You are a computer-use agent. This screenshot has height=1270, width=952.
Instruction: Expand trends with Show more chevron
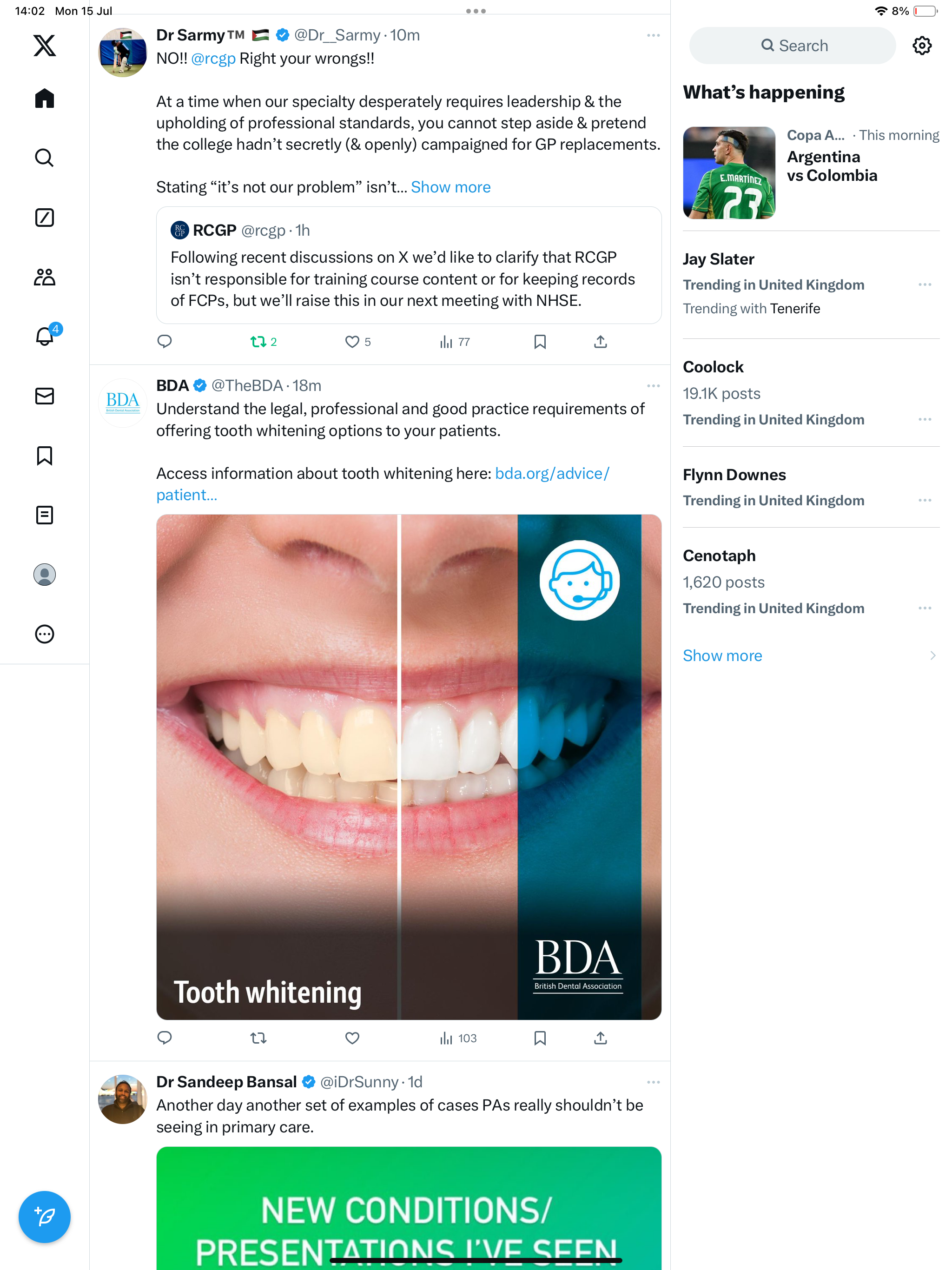pyautogui.click(x=932, y=655)
